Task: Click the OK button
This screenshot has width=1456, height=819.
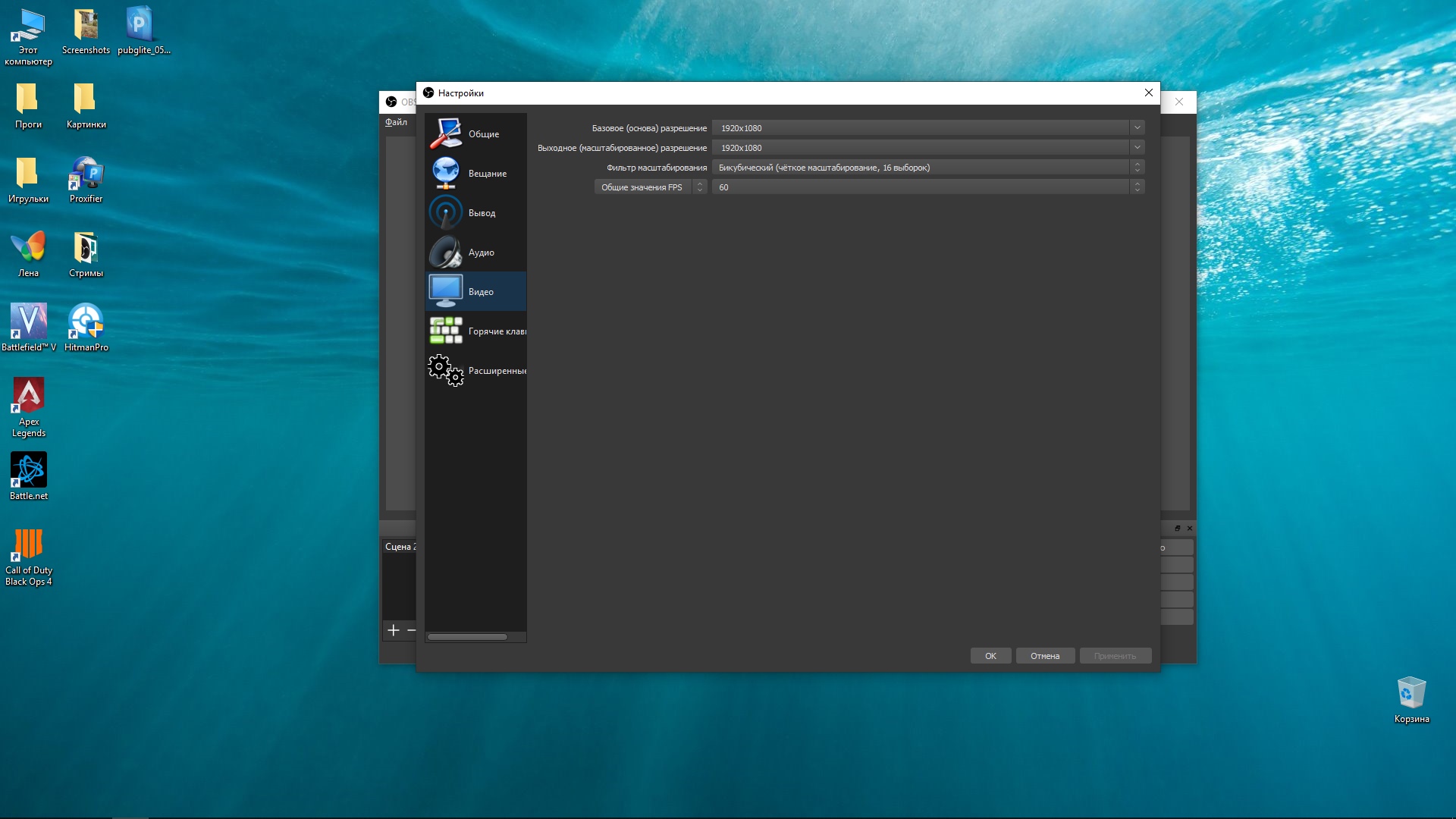Action: click(x=990, y=656)
